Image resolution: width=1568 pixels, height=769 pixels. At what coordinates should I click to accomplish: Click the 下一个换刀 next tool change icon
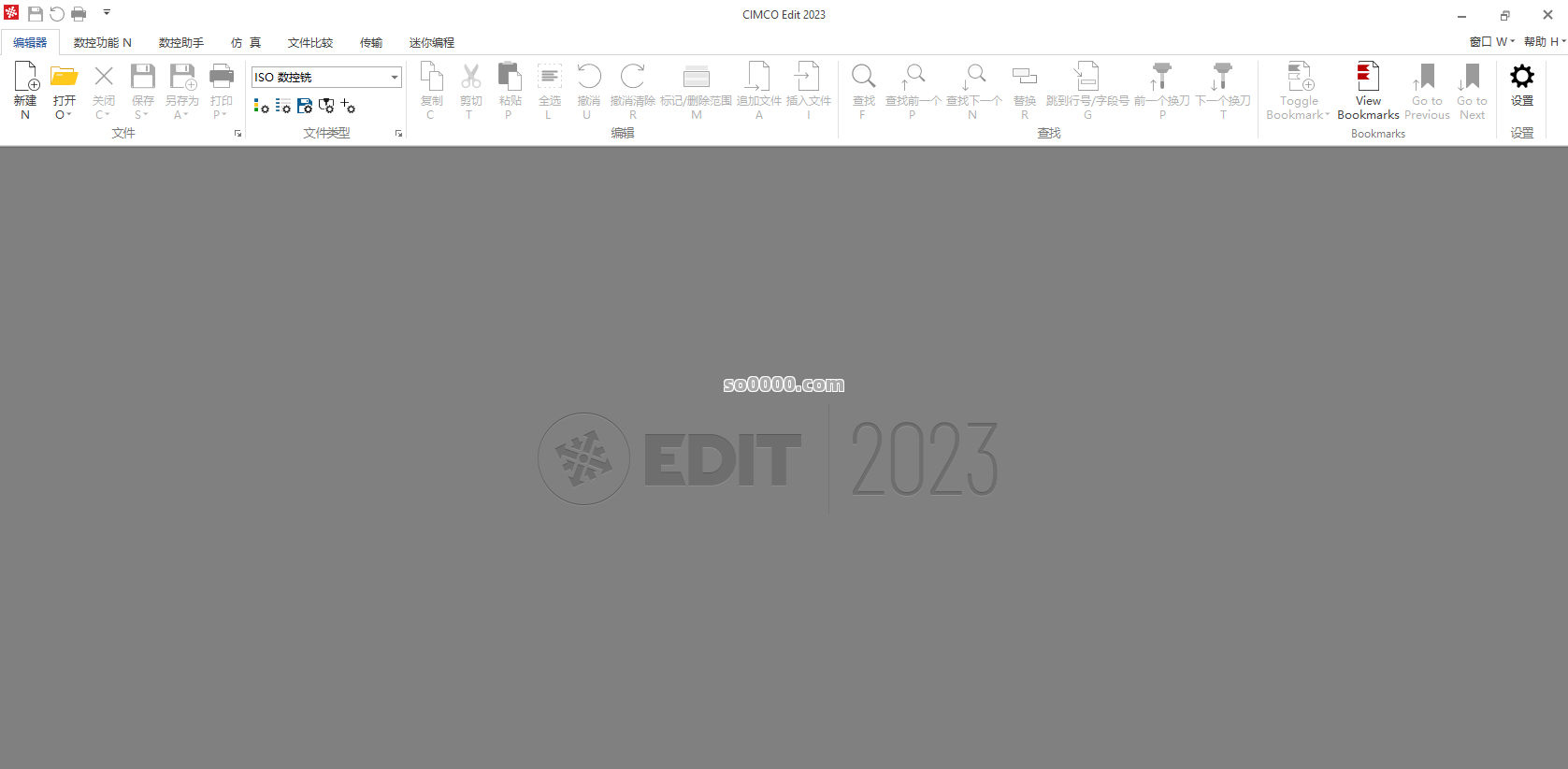tap(1221, 77)
